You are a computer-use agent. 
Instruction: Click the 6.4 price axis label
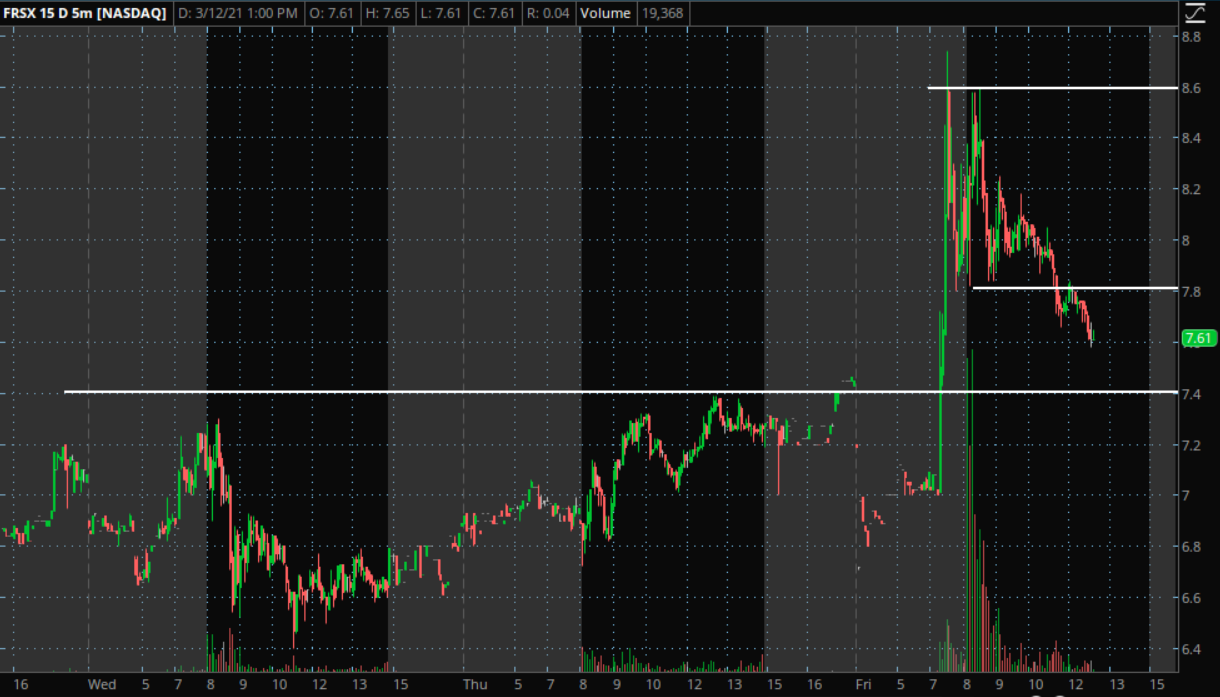point(1191,649)
